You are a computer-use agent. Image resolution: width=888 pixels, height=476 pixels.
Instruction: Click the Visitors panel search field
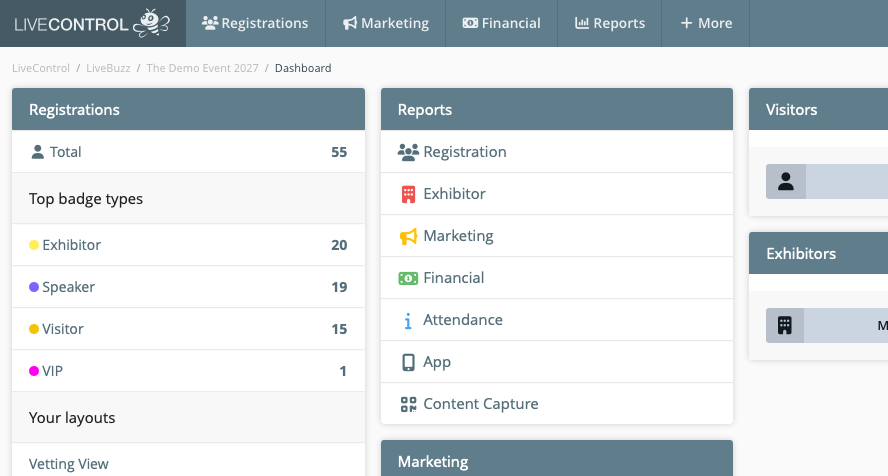point(847,182)
